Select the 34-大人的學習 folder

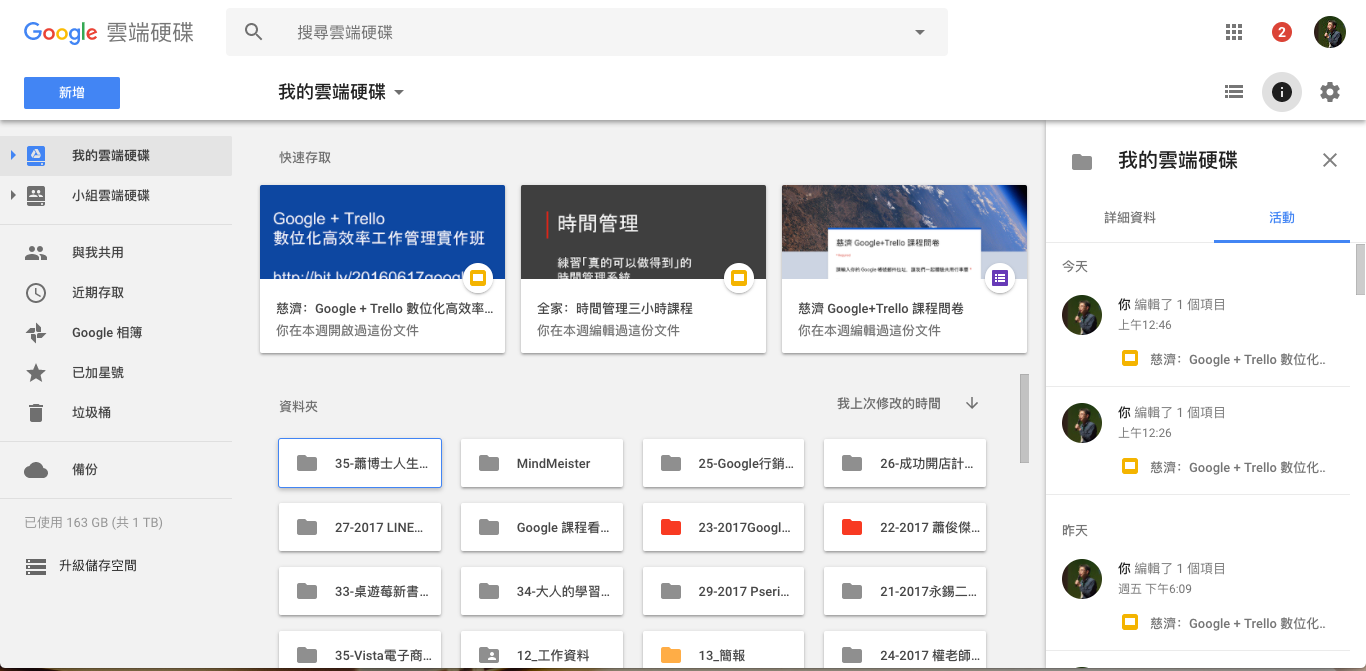(x=542, y=591)
